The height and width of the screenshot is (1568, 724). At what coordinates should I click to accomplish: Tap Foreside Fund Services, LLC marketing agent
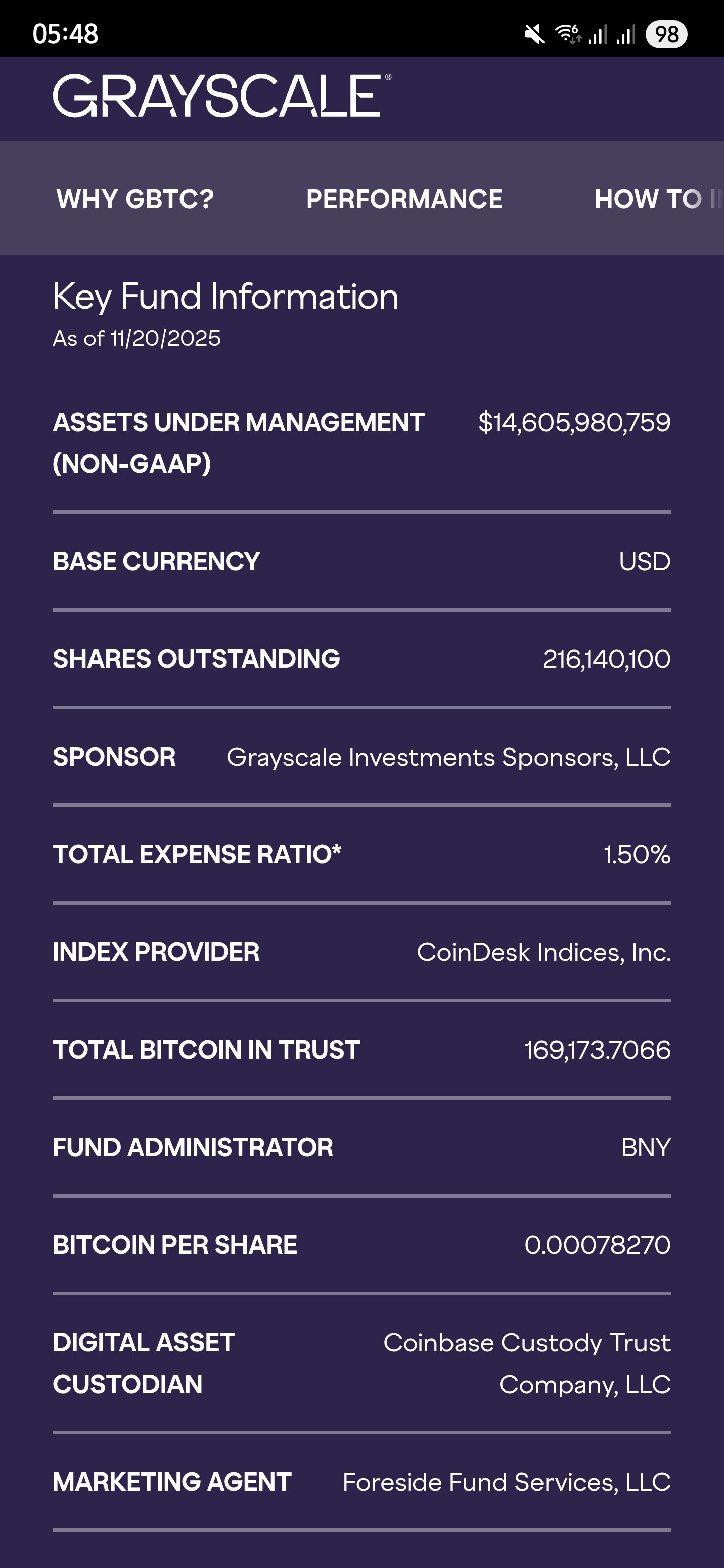pyautogui.click(x=506, y=1482)
